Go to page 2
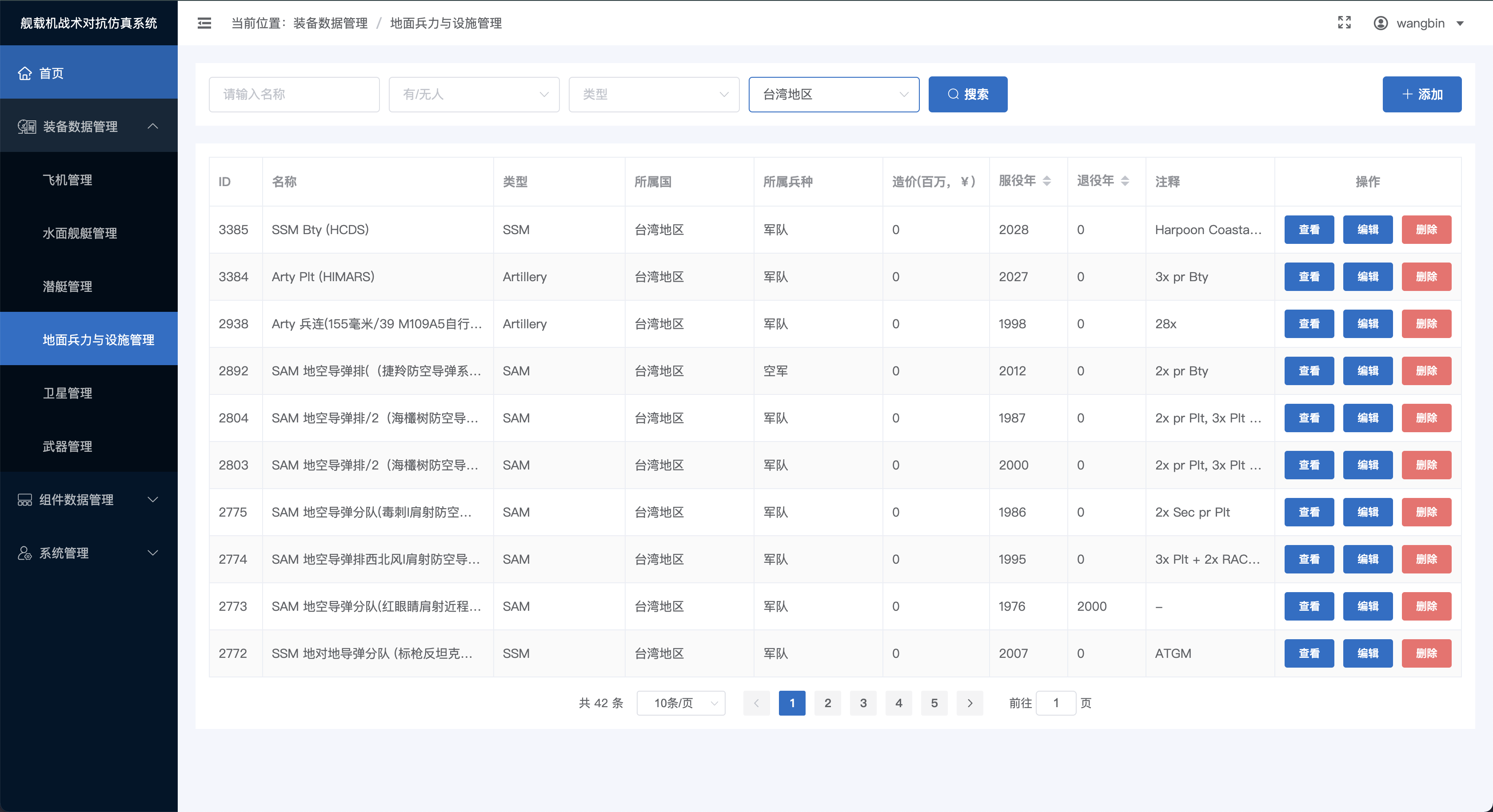This screenshot has height=812, width=1493. coord(827,703)
